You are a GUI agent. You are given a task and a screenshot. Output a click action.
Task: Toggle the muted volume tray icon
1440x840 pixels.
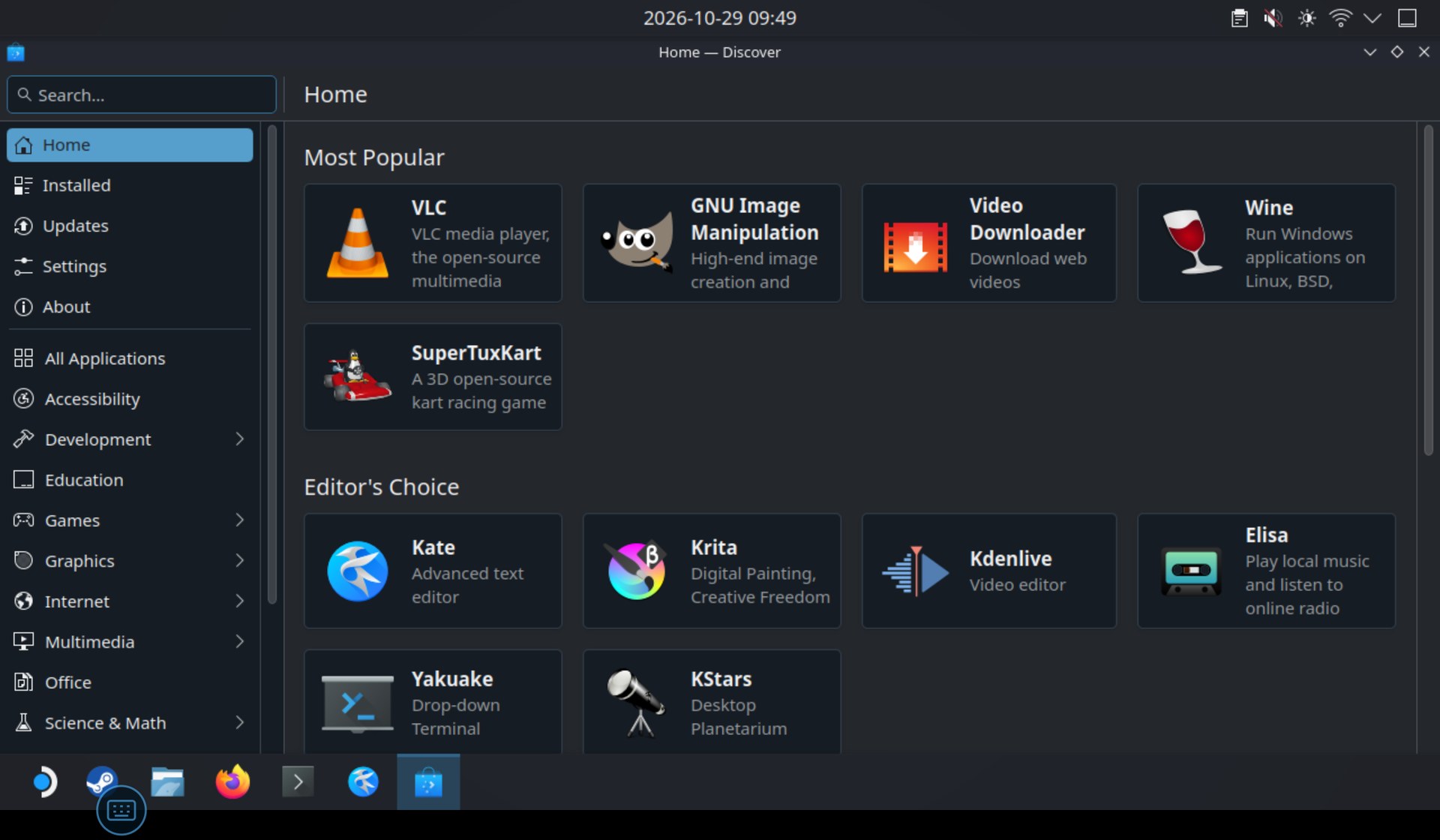click(x=1273, y=18)
